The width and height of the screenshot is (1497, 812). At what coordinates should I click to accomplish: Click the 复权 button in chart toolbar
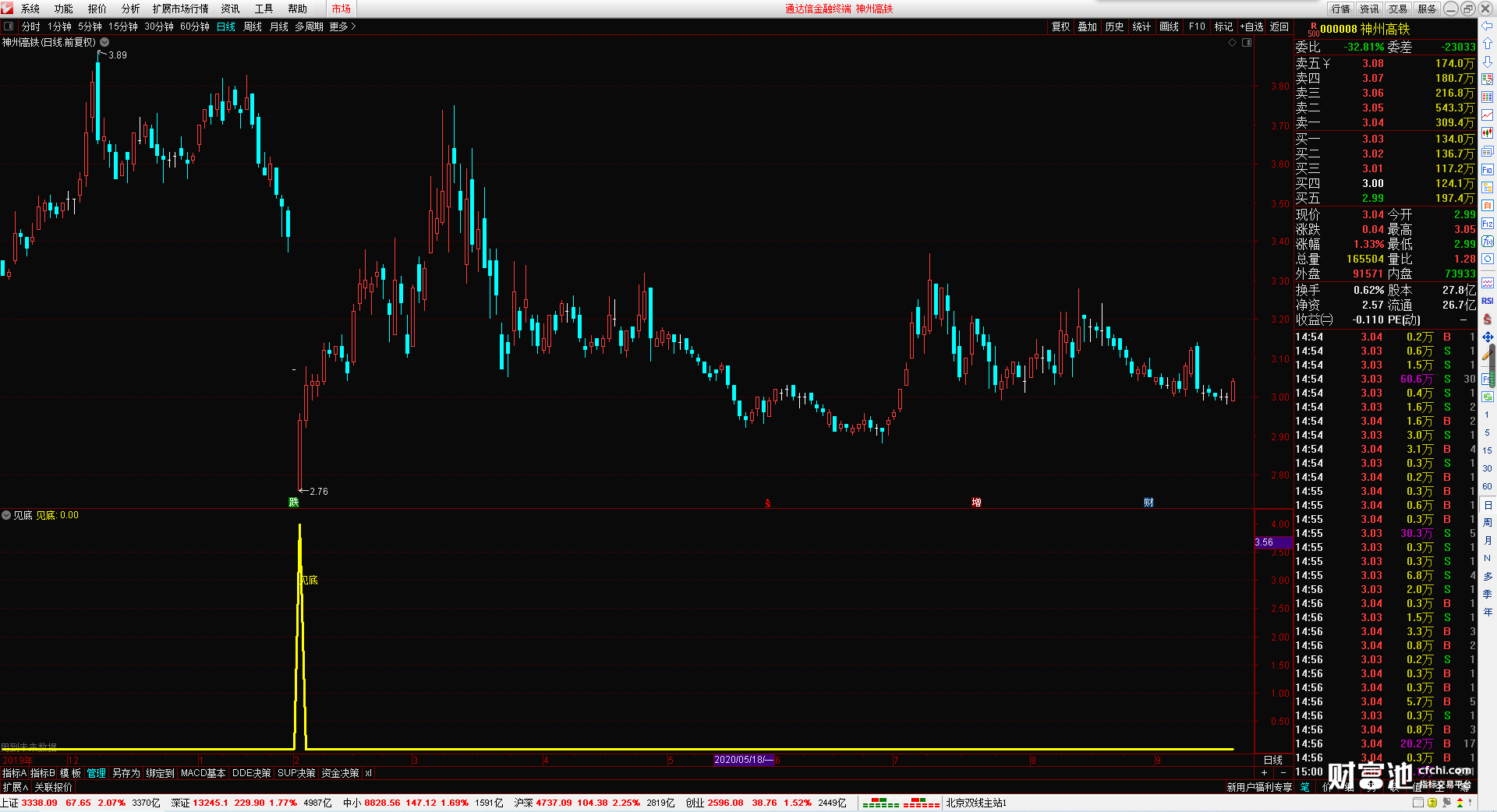(1061, 26)
